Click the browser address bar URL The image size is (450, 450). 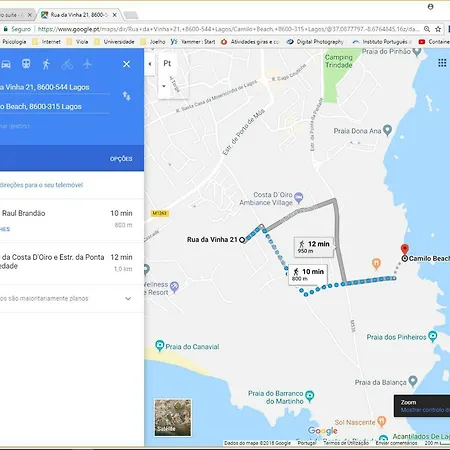click(x=228, y=29)
